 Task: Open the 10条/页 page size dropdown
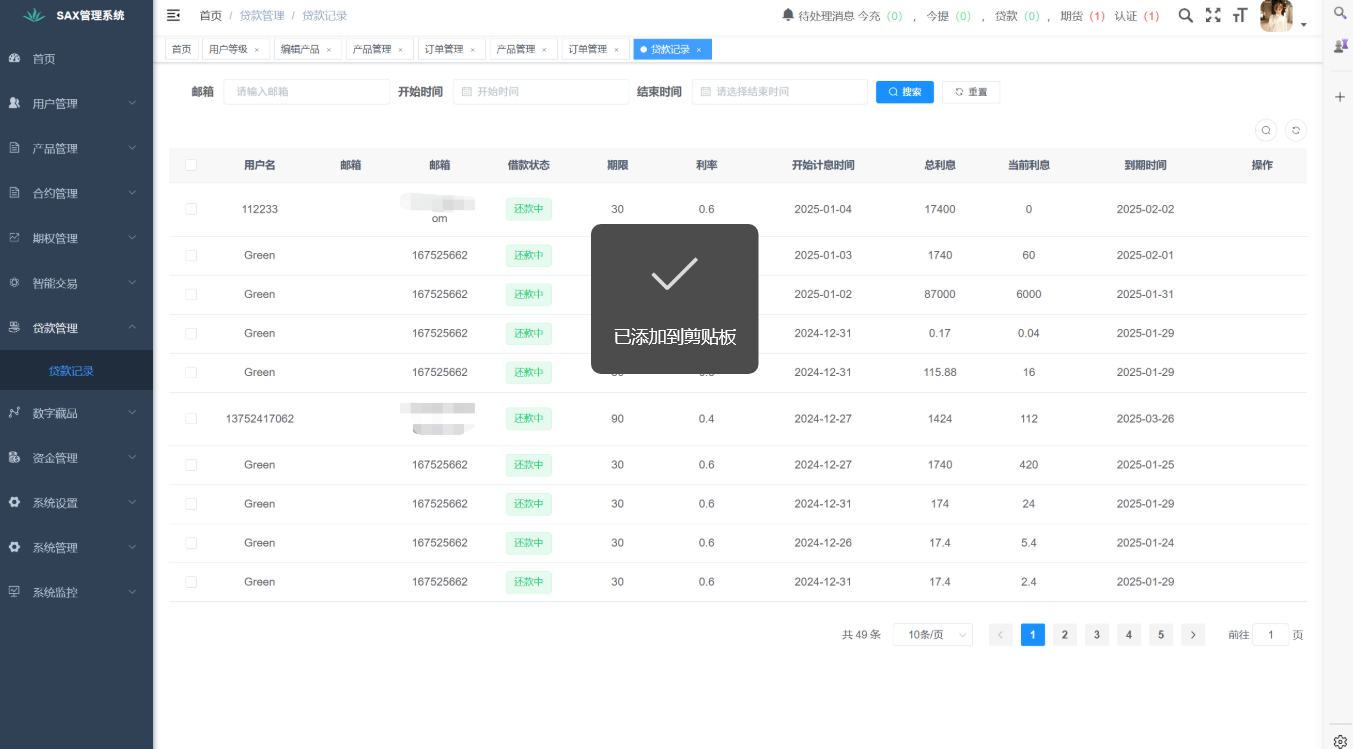click(932, 635)
